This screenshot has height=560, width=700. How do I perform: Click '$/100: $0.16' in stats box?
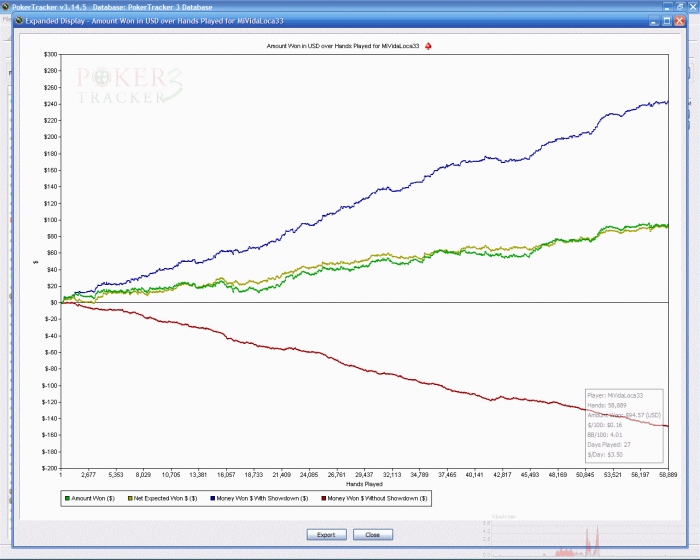point(605,425)
